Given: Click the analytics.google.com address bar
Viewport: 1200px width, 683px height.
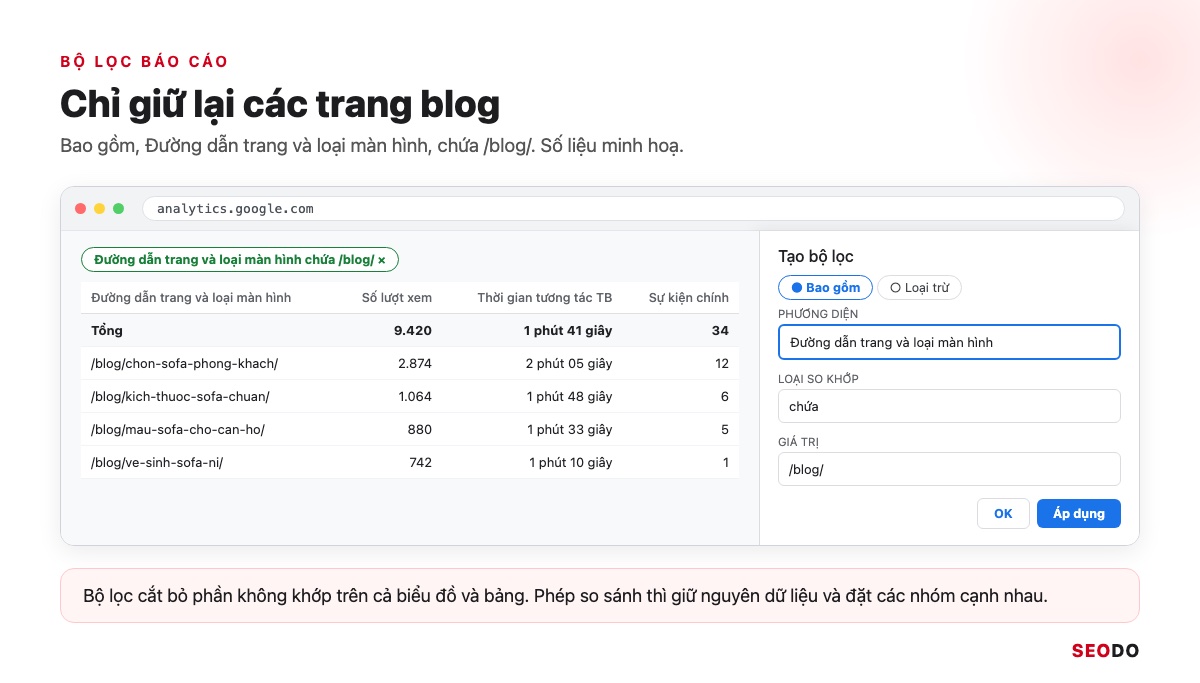Looking at the screenshot, I should coord(633,209).
